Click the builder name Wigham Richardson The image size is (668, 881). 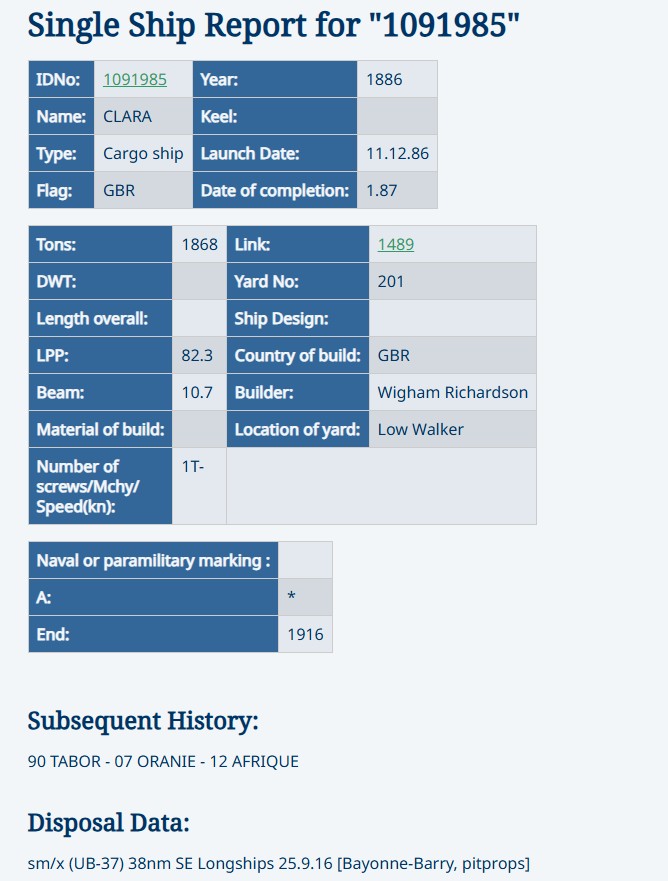(x=453, y=392)
